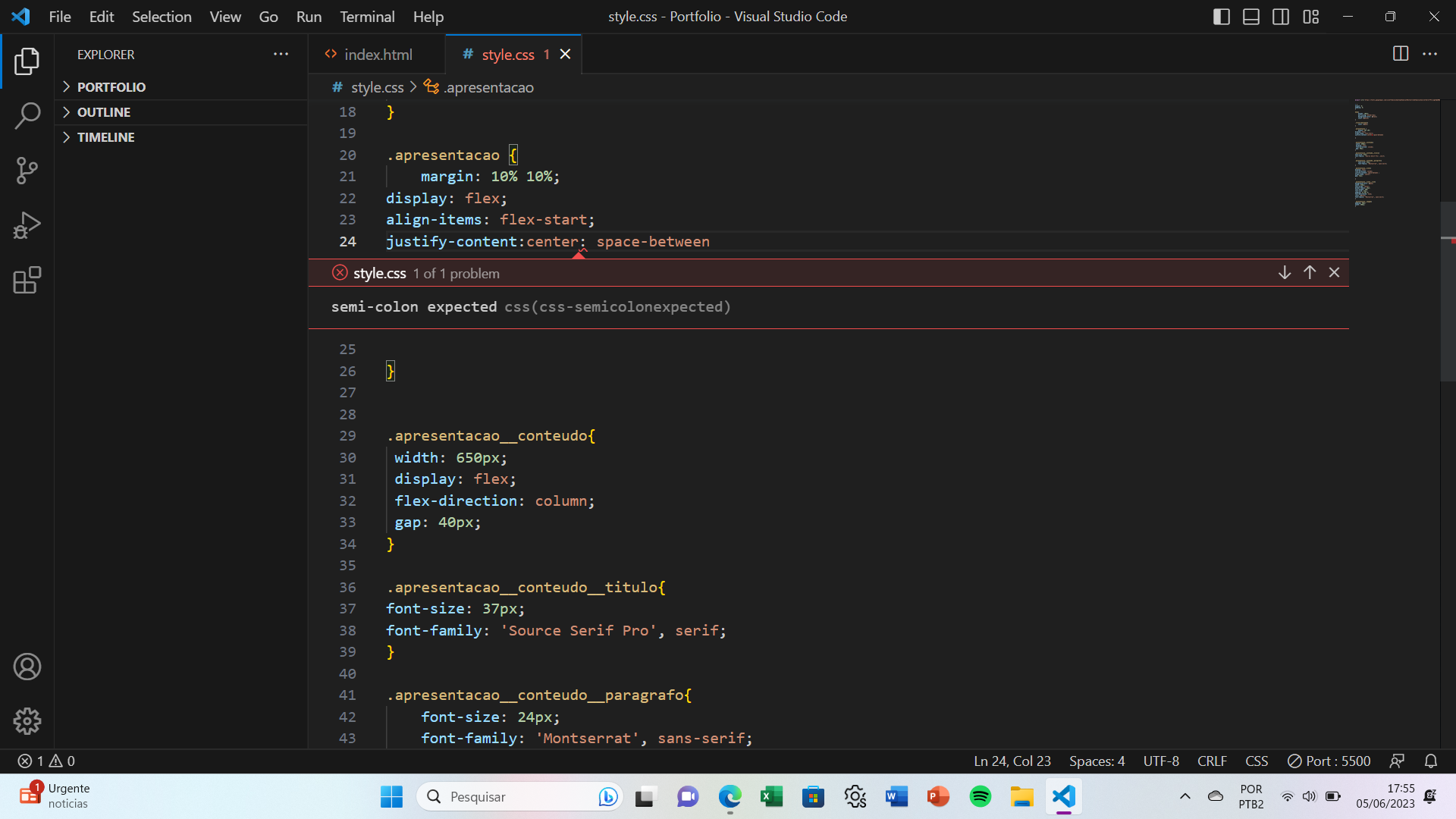Open the Source Control view
The image size is (1456, 819).
click(27, 171)
